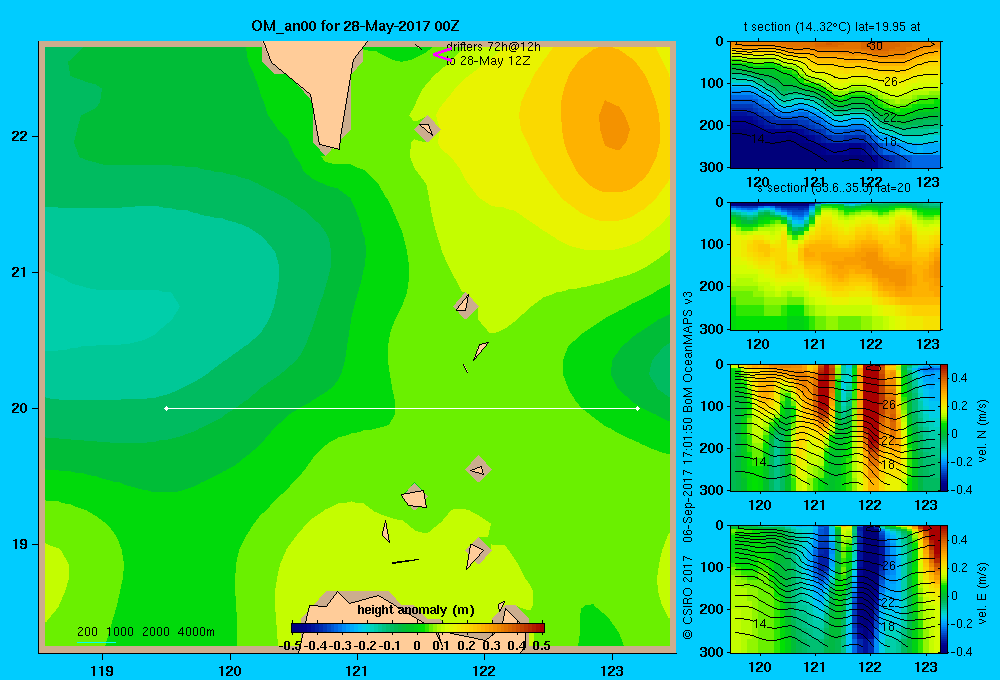Image resolution: width=1000 pixels, height=680 pixels.
Task: Open the temperature section plot
Action: pos(835,105)
